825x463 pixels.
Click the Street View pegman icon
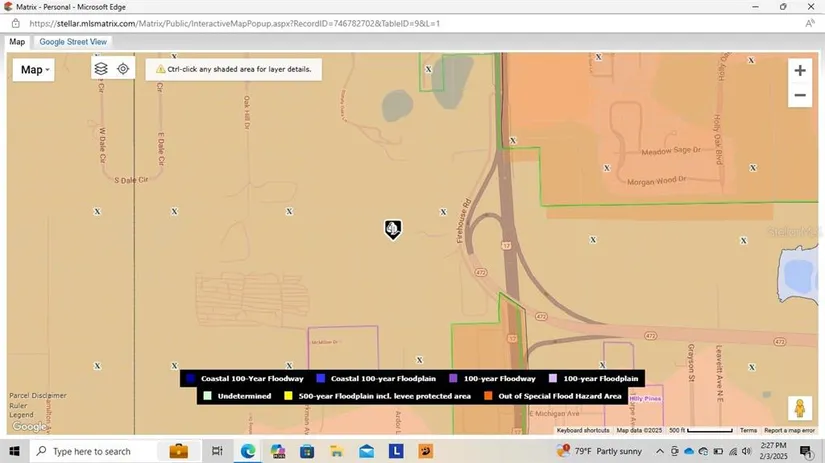799,409
